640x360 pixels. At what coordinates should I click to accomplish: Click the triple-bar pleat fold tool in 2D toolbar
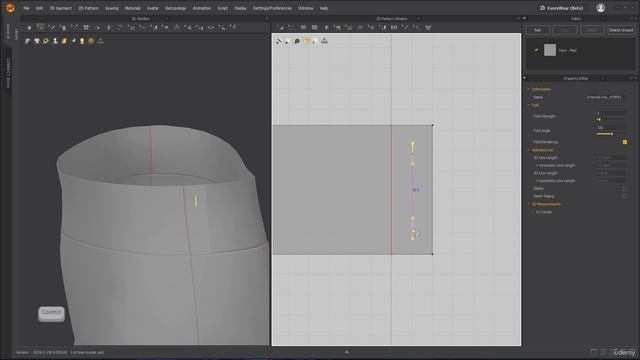point(394,27)
